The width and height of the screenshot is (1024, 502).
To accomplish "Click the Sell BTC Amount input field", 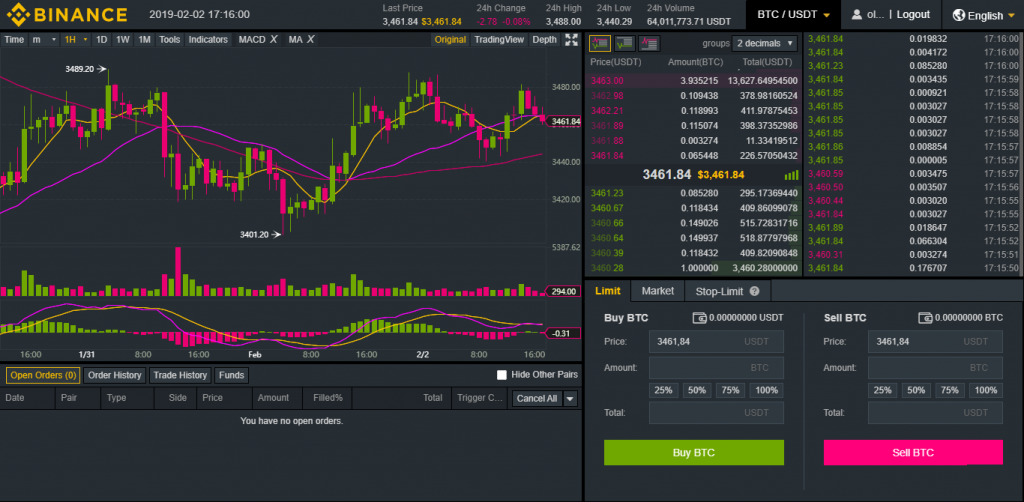I will [x=935, y=368].
